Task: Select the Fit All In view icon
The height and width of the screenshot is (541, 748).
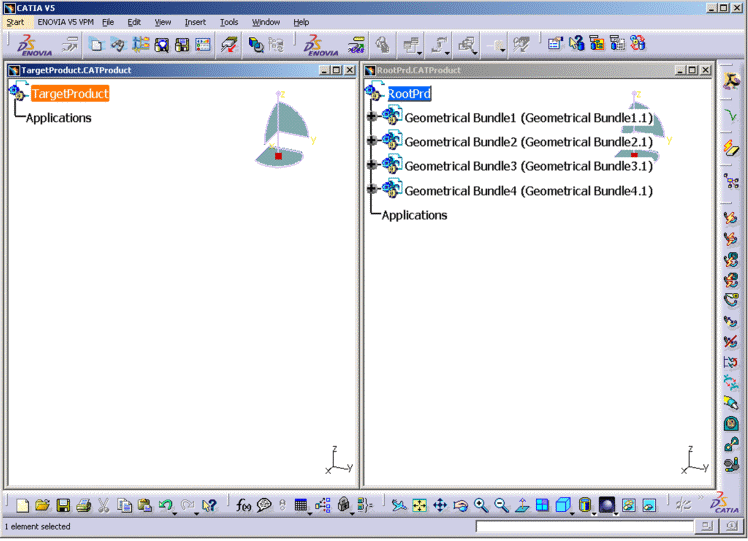Action: pyautogui.click(x=419, y=506)
